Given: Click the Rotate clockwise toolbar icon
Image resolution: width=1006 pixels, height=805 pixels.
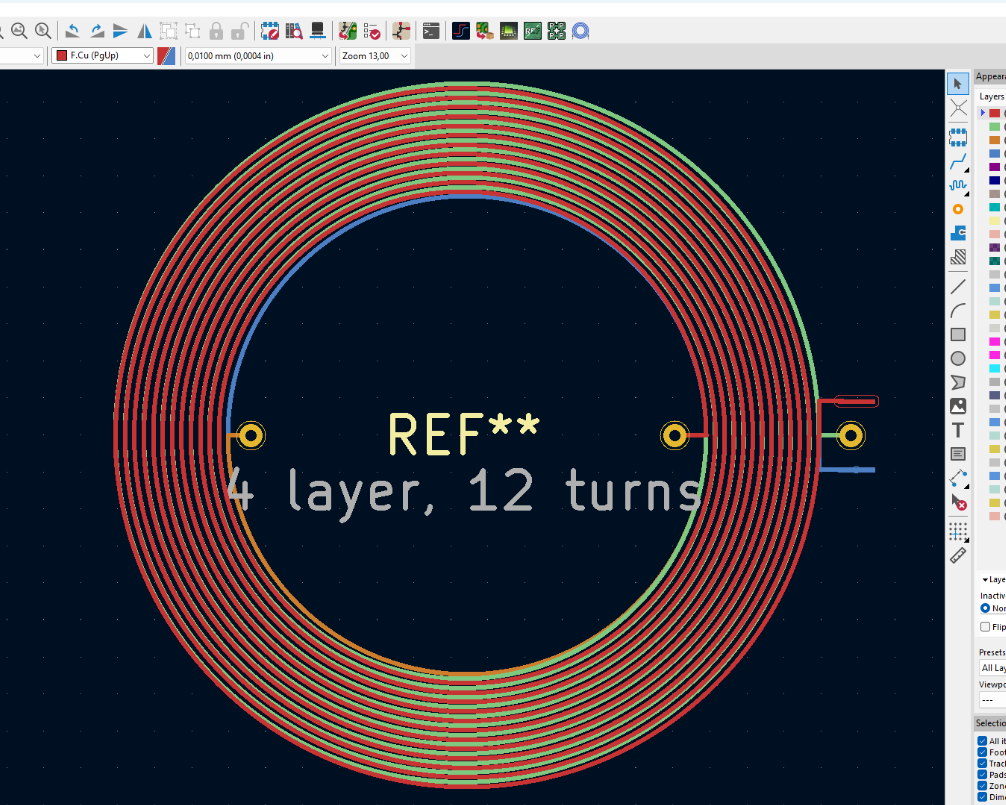Looking at the screenshot, I should pos(96,31).
